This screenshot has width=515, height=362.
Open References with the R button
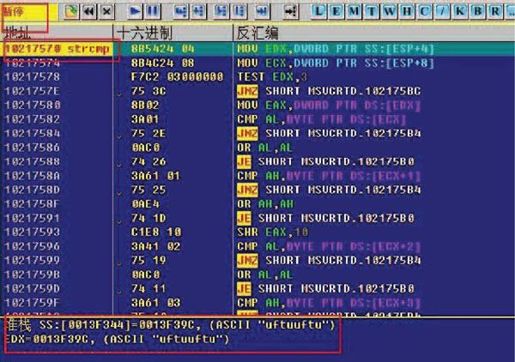pyautogui.click(x=495, y=12)
